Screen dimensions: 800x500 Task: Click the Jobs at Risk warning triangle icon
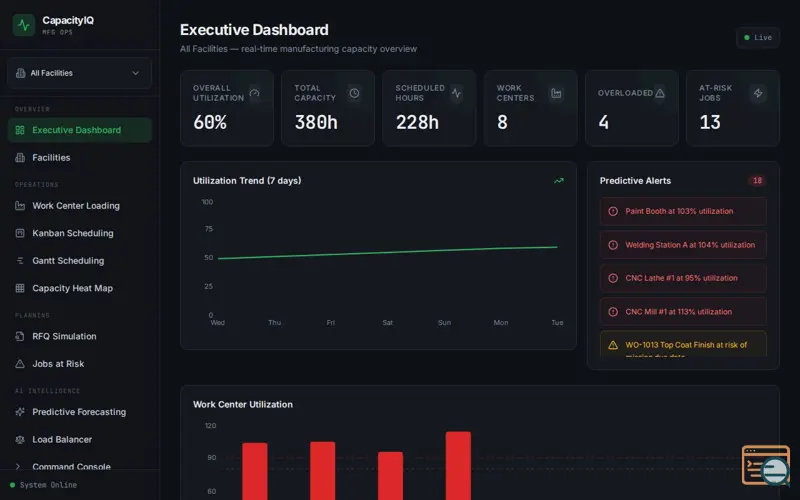point(20,364)
